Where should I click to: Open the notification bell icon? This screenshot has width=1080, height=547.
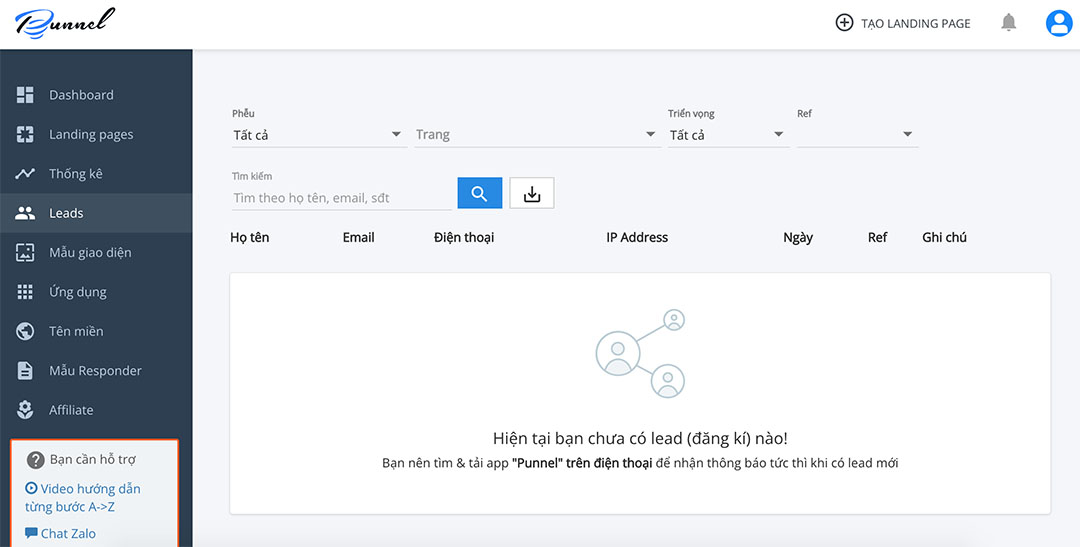[1009, 23]
